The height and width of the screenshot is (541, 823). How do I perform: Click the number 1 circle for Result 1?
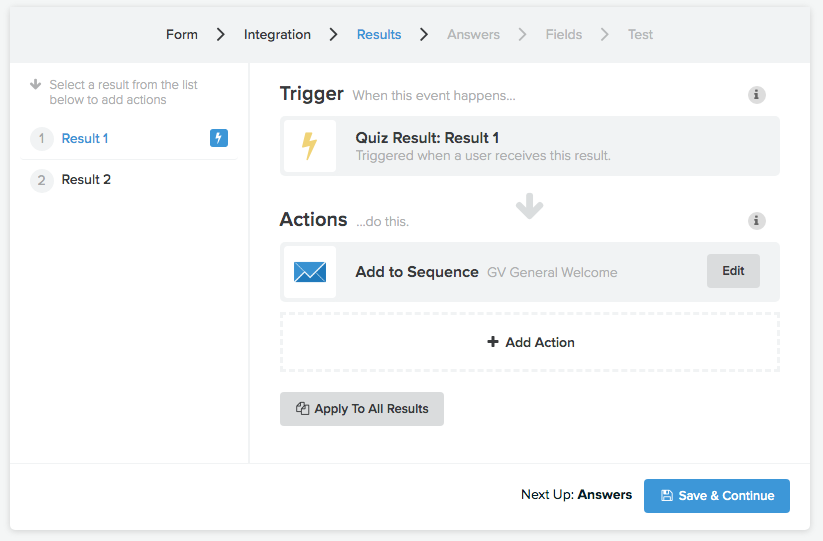coord(41,139)
